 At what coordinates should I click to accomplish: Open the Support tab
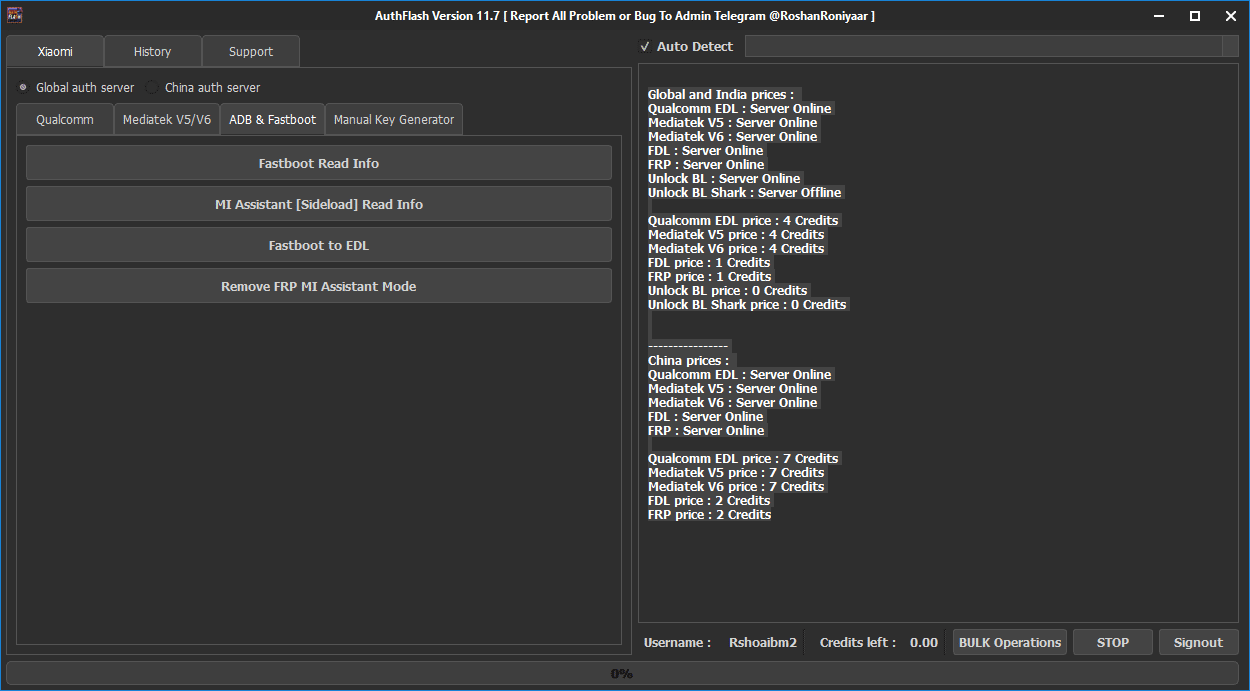pyautogui.click(x=250, y=52)
